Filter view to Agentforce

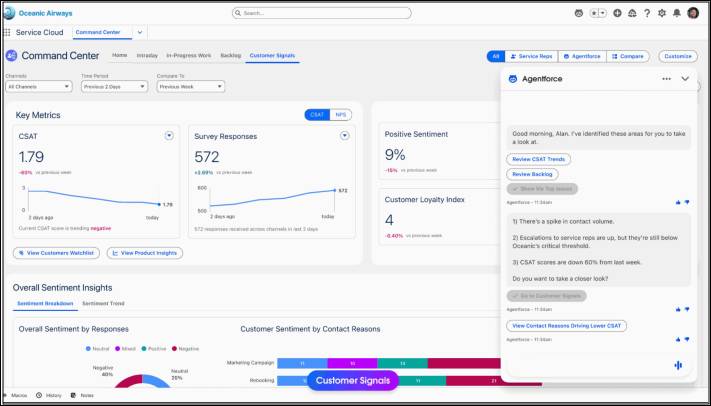(582, 56)
